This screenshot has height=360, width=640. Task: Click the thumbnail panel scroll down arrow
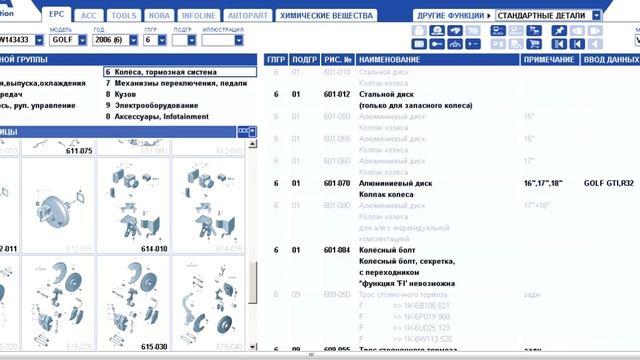253,347
